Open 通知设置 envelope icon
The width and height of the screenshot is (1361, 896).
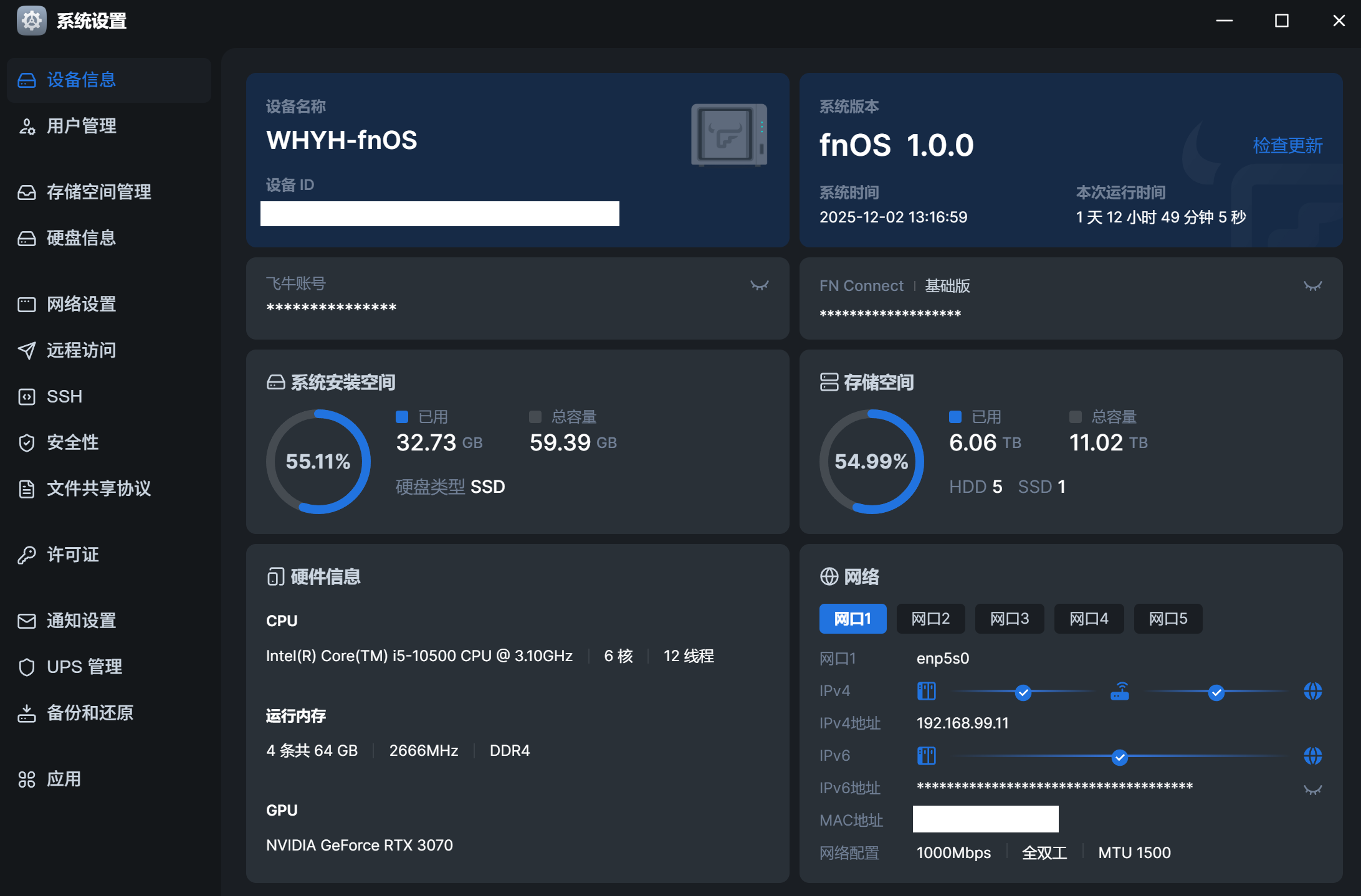tap(27, 621)
